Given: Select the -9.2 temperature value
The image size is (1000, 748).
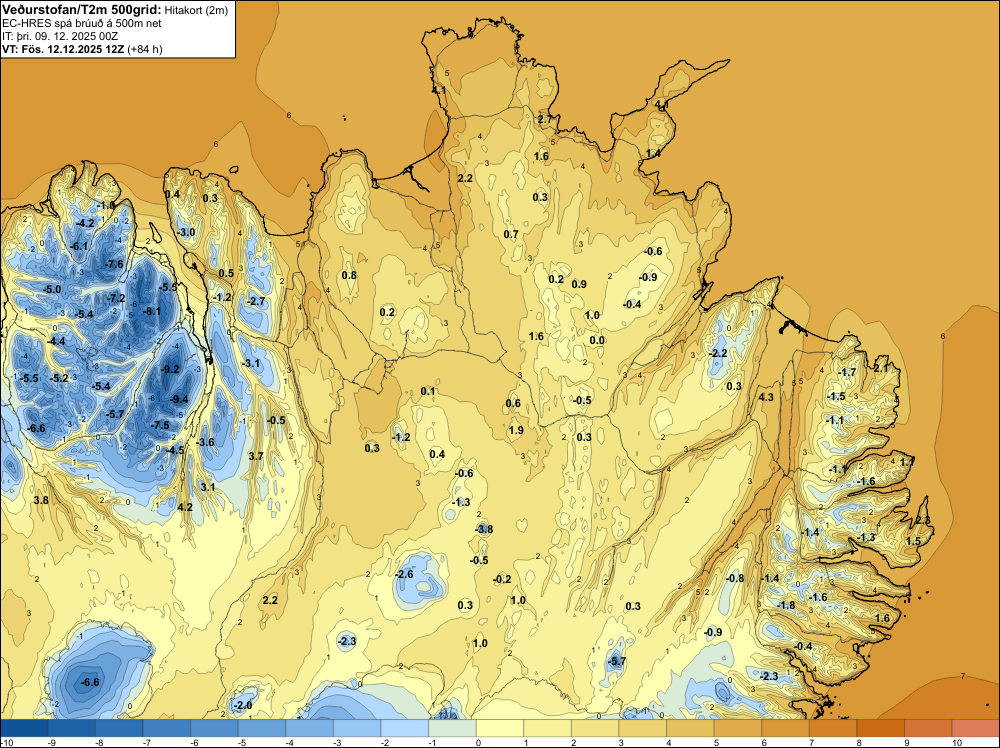Looking at the screenshot, I should [x=170, y=369].
